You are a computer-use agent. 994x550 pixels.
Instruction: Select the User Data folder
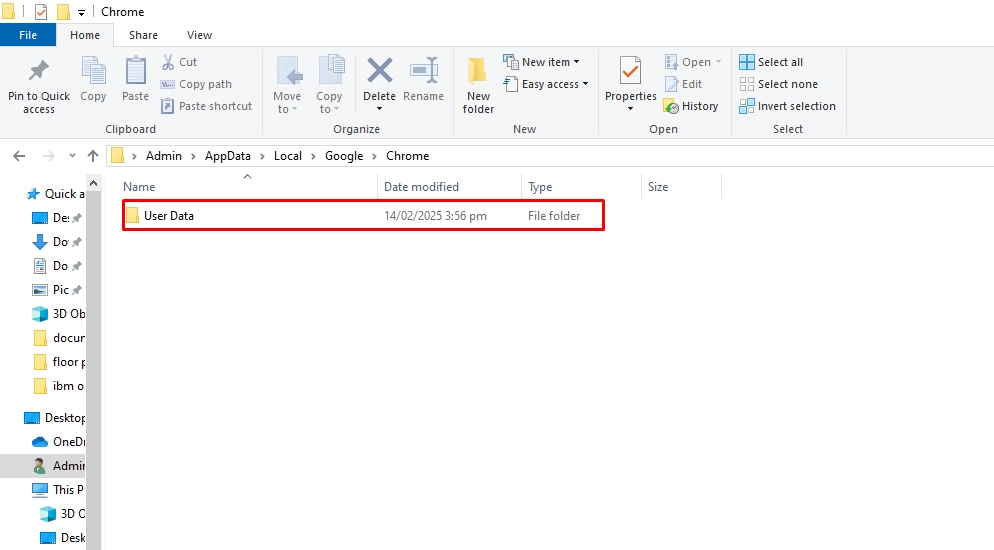pos(363,215)
